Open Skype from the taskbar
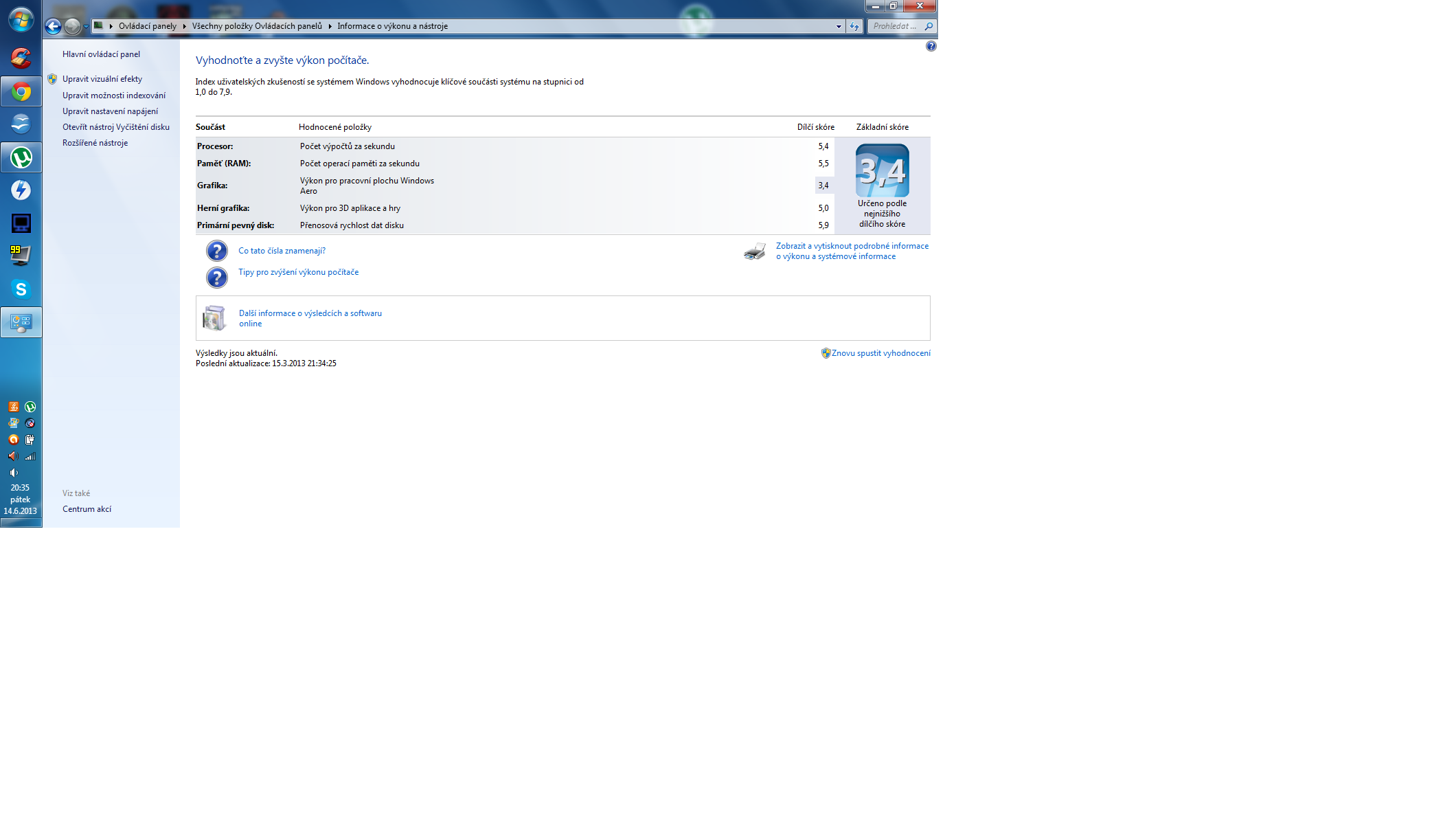 click(x=21, y=289)
